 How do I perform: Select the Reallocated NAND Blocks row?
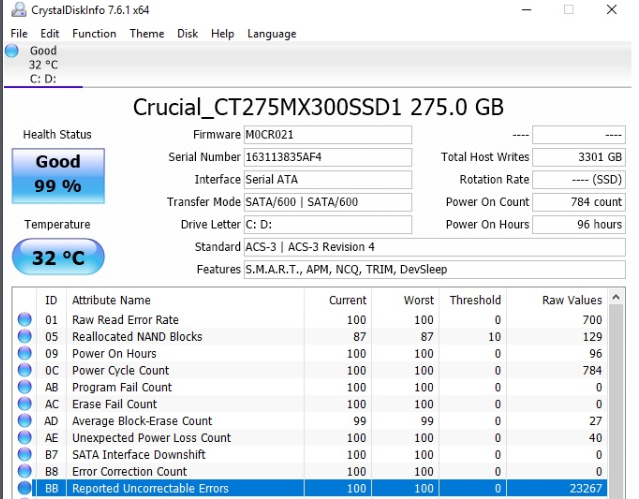pyautogui.click(x=310, y=336)
